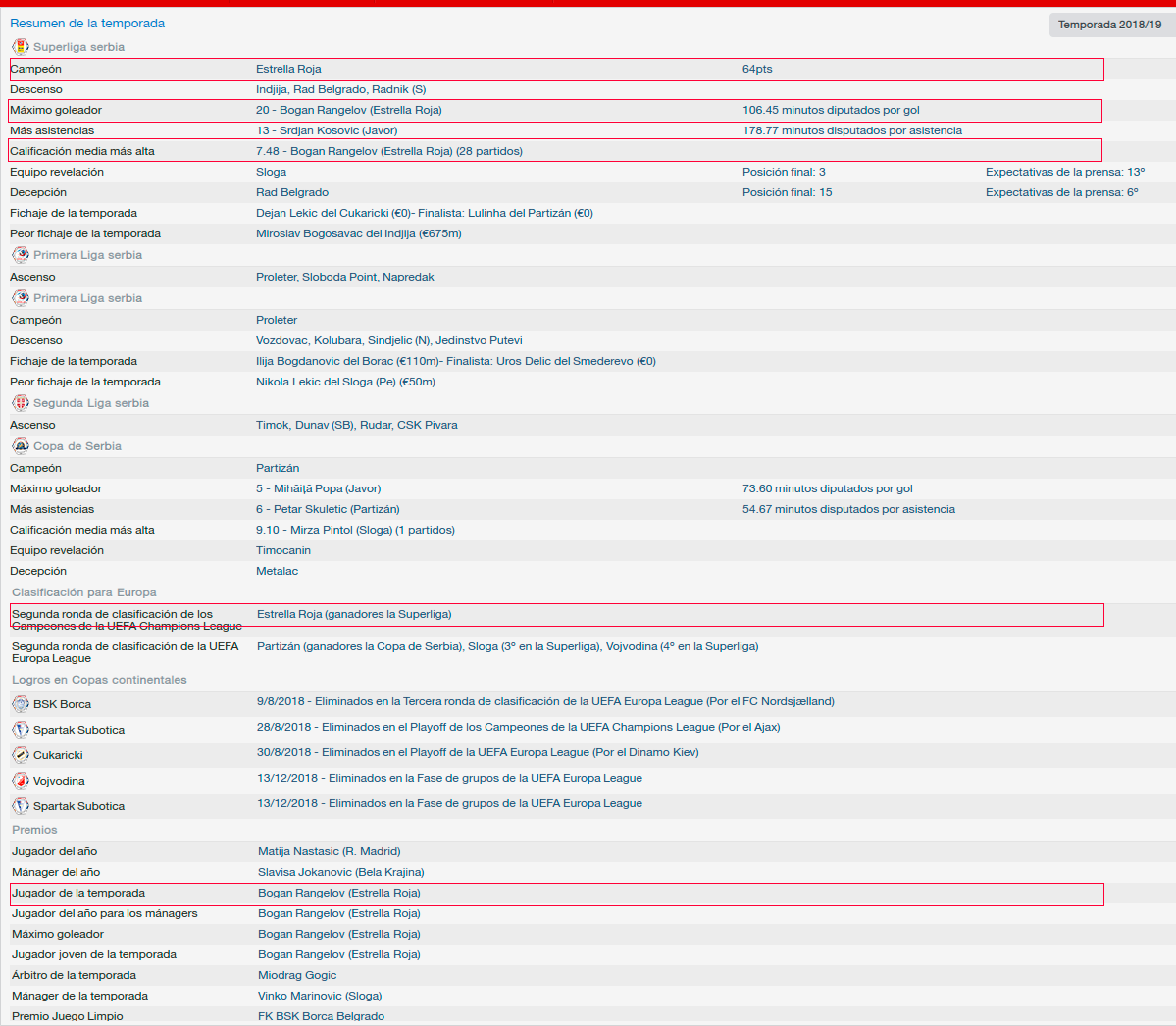Image resolution: width=1176 pixels, height=1026 pixels.
Task: Open Estrella Roja in the Superliga Campeón row
Action: coord(288,69)
